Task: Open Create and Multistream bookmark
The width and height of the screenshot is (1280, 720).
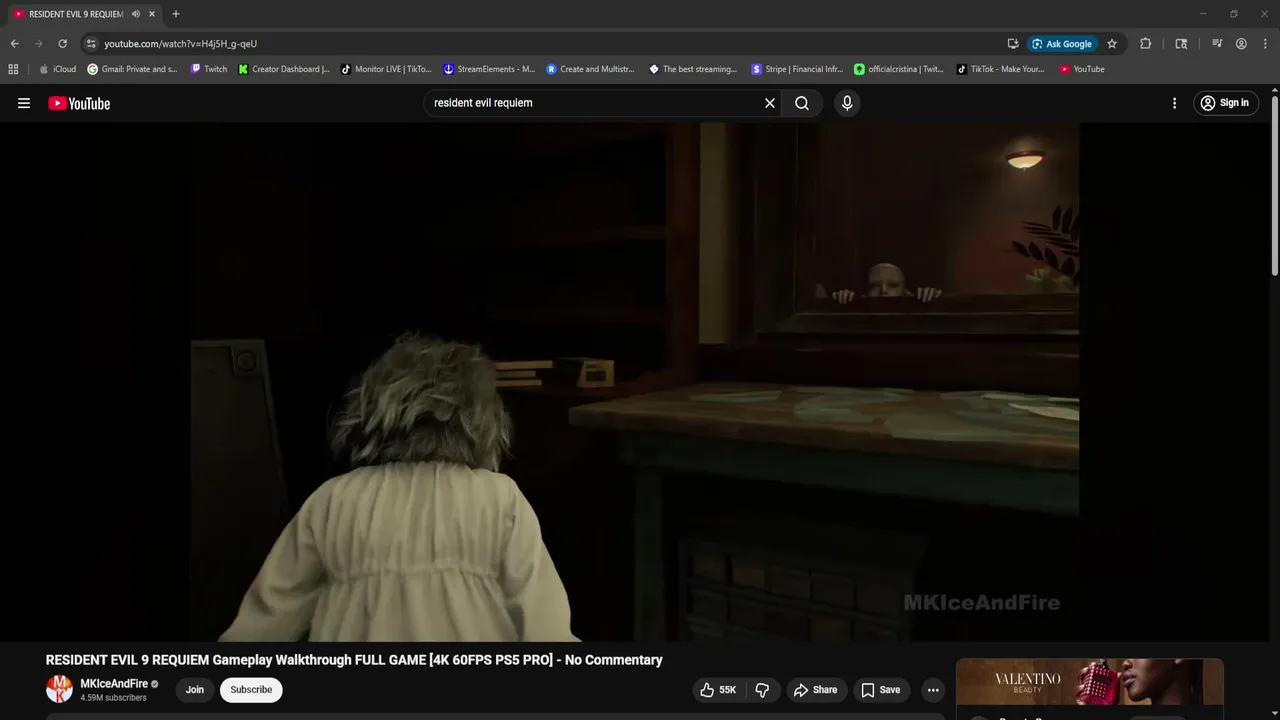Action: [x=590, y=69]
